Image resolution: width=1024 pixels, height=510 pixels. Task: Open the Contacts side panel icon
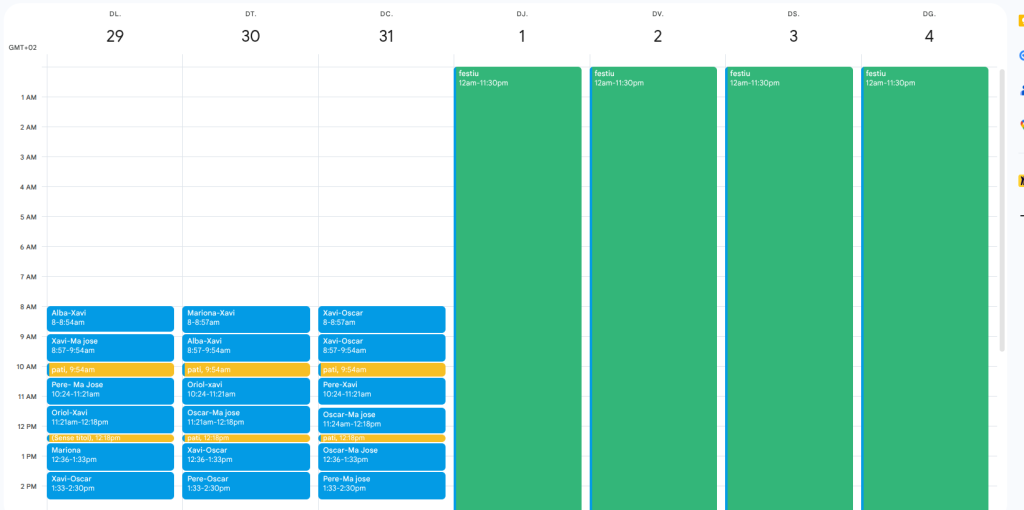pyautogui.click(x=1021, y=90)
